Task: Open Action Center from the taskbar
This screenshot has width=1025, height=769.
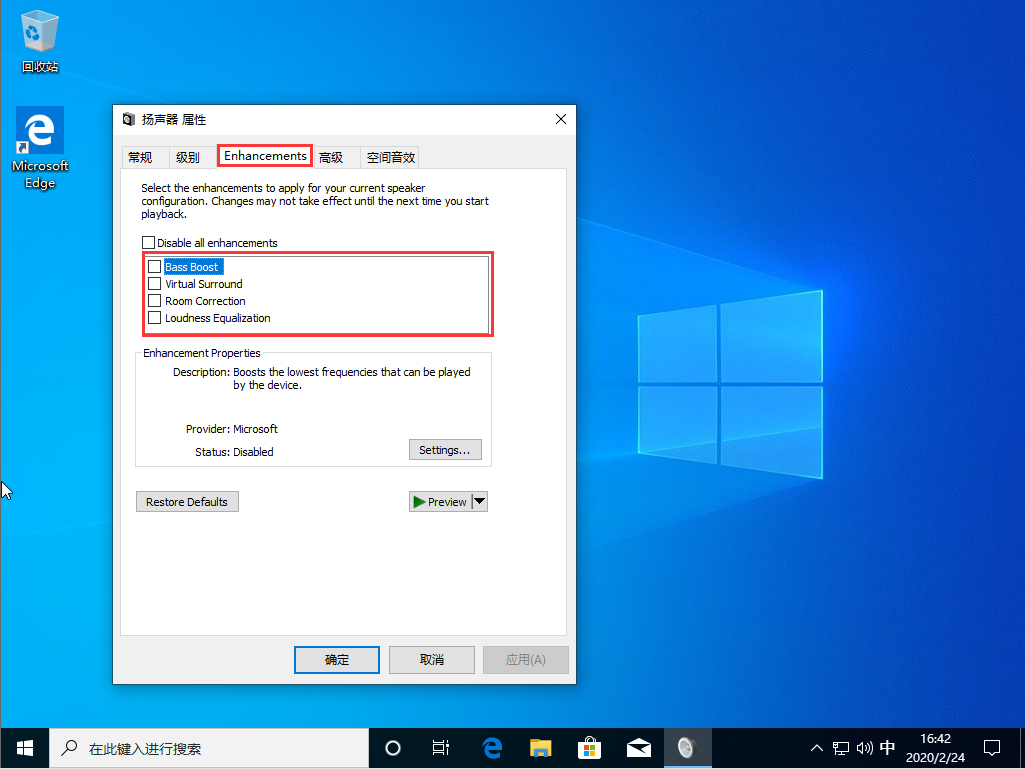Action: coord(992,747)
